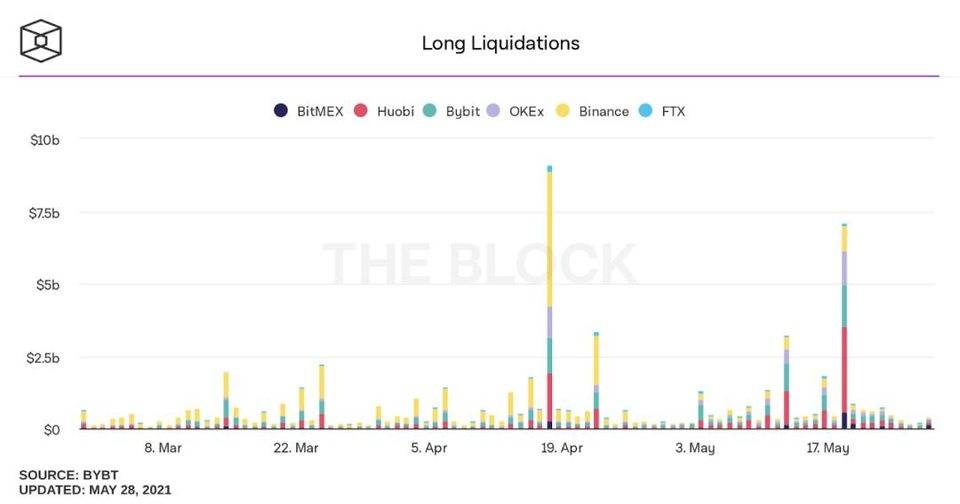Click the 5. Apr x-axis label

[429, 448]
